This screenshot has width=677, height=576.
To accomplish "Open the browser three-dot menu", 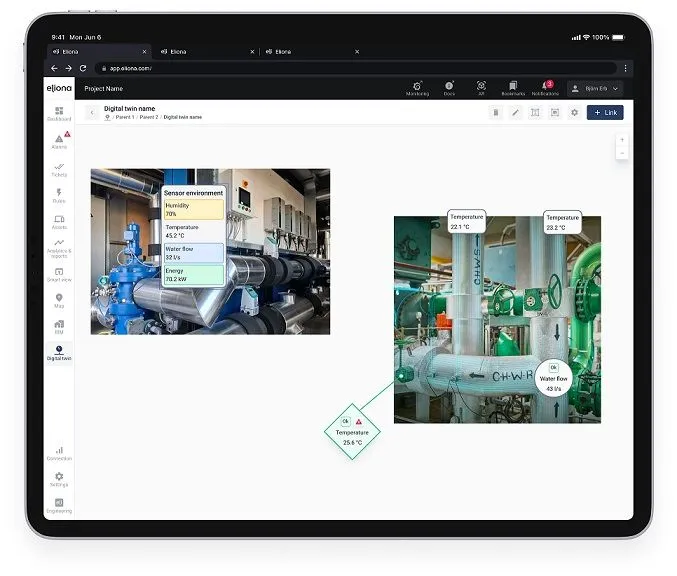I will click(625, 68).
